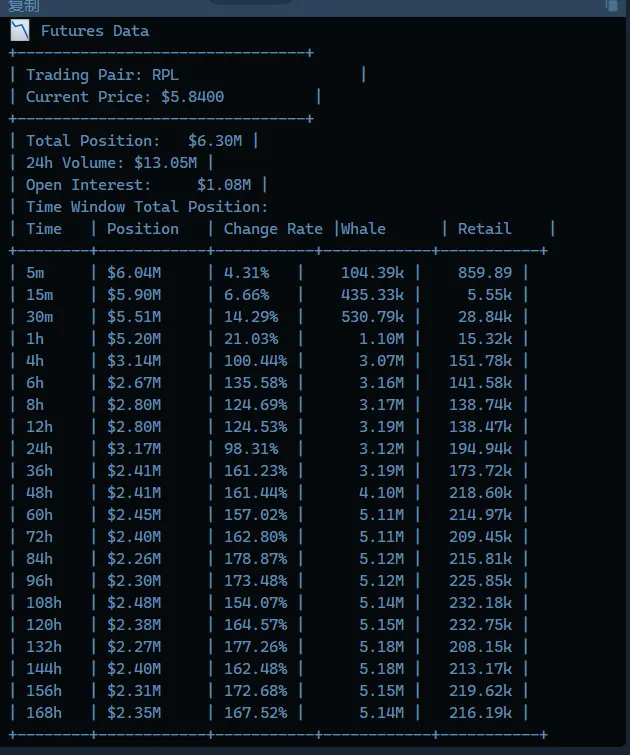The width and height of the screenshot is (630, 755).
Task: Click the '36h' time row label
Action: [39, 470]
